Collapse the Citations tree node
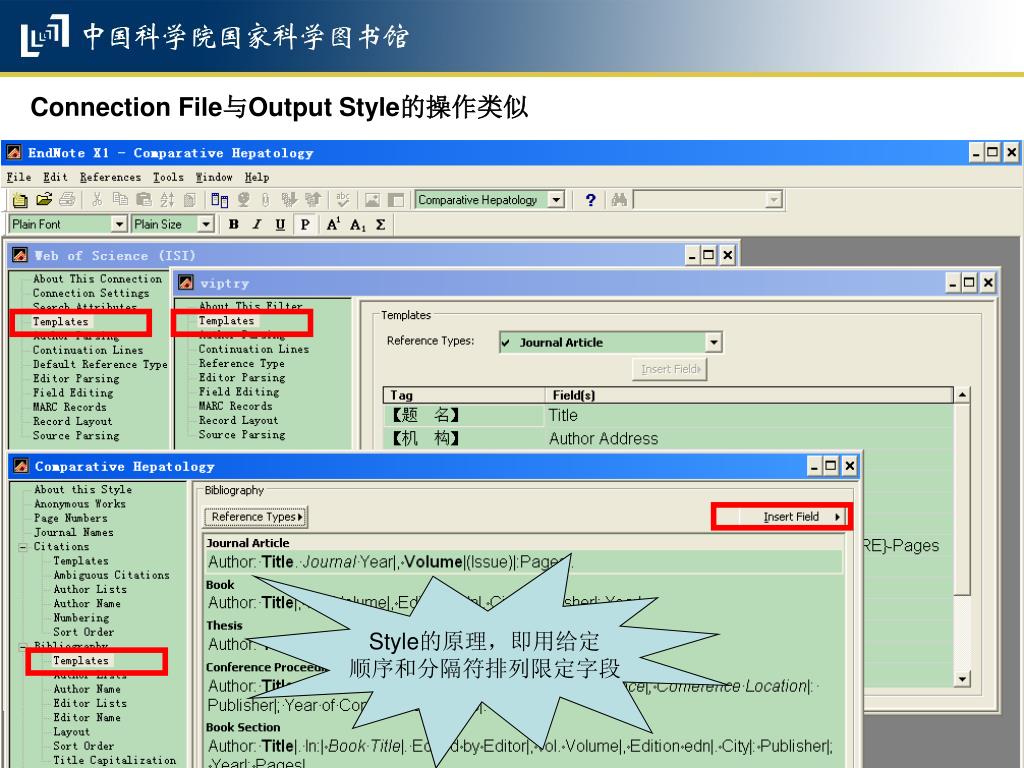 point(23,547)
